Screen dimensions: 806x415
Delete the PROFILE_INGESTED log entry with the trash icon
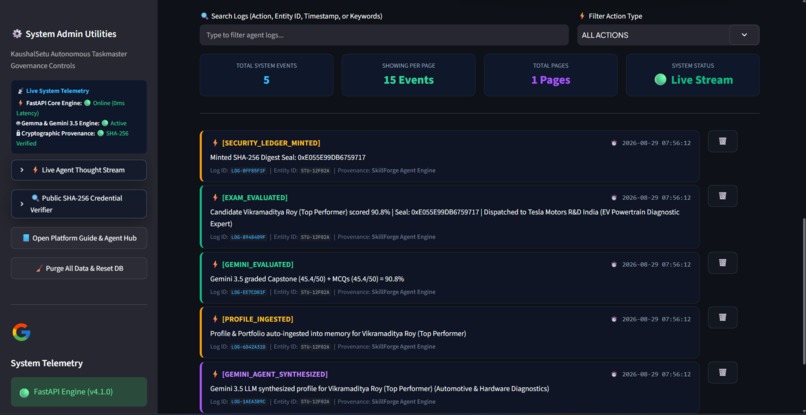point(722,318)
